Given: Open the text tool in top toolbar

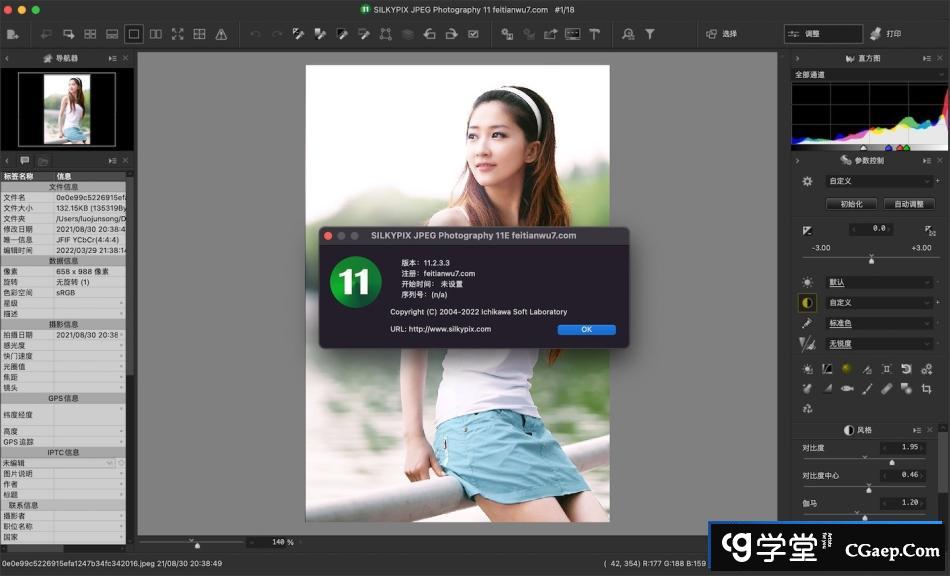Looking at the screenshot, I should pos(594,34).
